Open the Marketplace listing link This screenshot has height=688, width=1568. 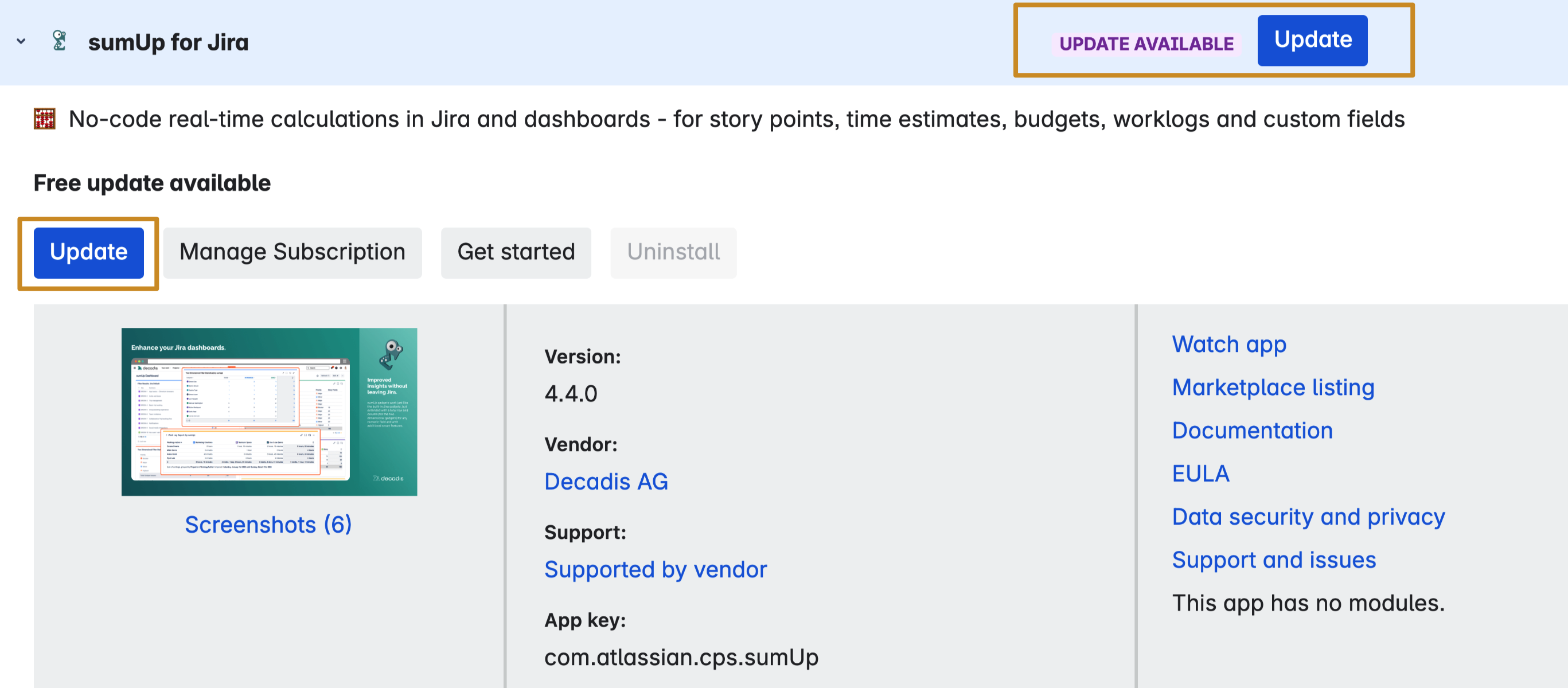click(1273, 387)
